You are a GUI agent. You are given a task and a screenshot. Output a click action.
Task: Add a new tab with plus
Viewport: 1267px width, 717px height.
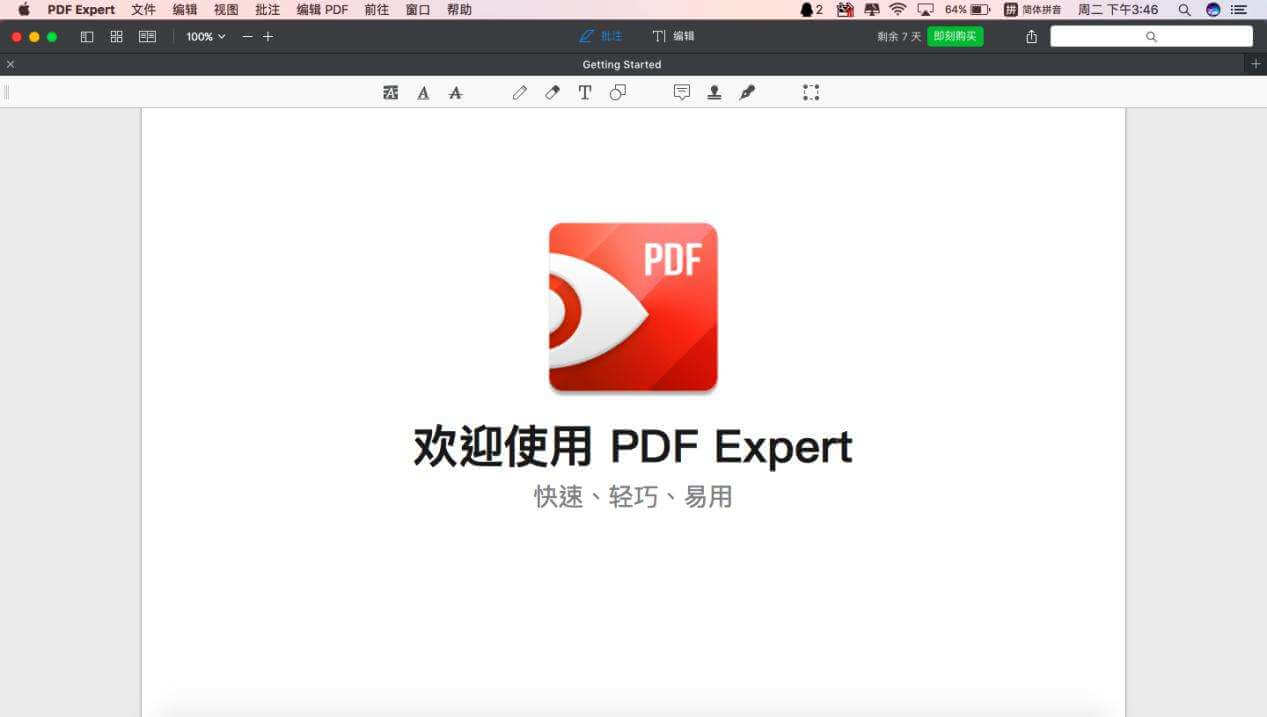pyautogui.click(x=1256, y=64)
